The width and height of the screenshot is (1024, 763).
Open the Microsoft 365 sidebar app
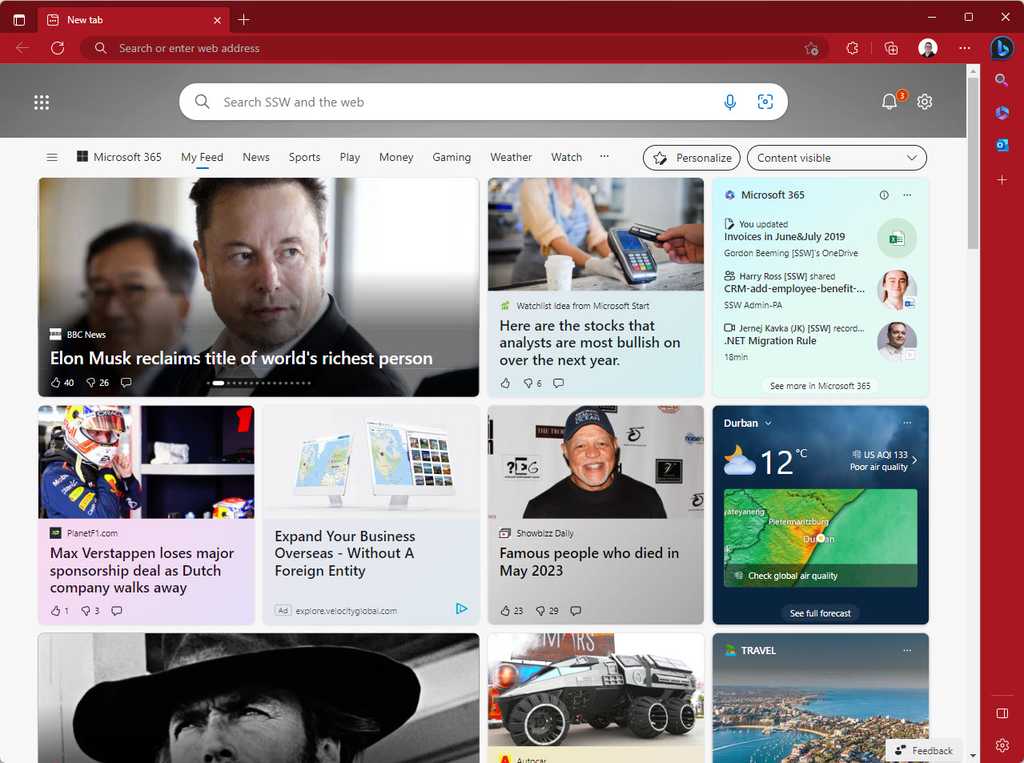pyautogui.click(x=1002, y=112)
